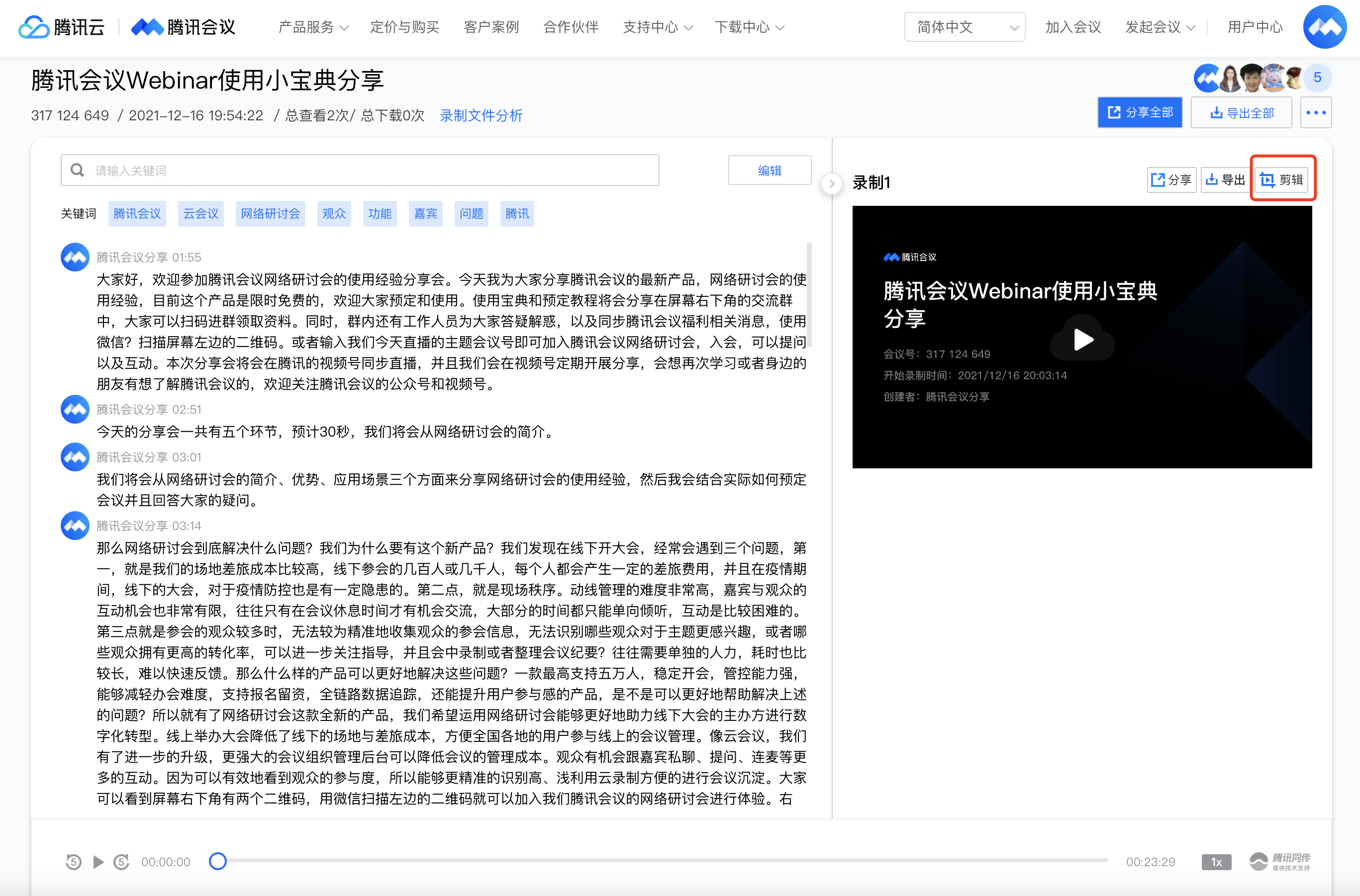Focus the keyword search input field
The image size is (1360, 896).
(x=360, y=170)
